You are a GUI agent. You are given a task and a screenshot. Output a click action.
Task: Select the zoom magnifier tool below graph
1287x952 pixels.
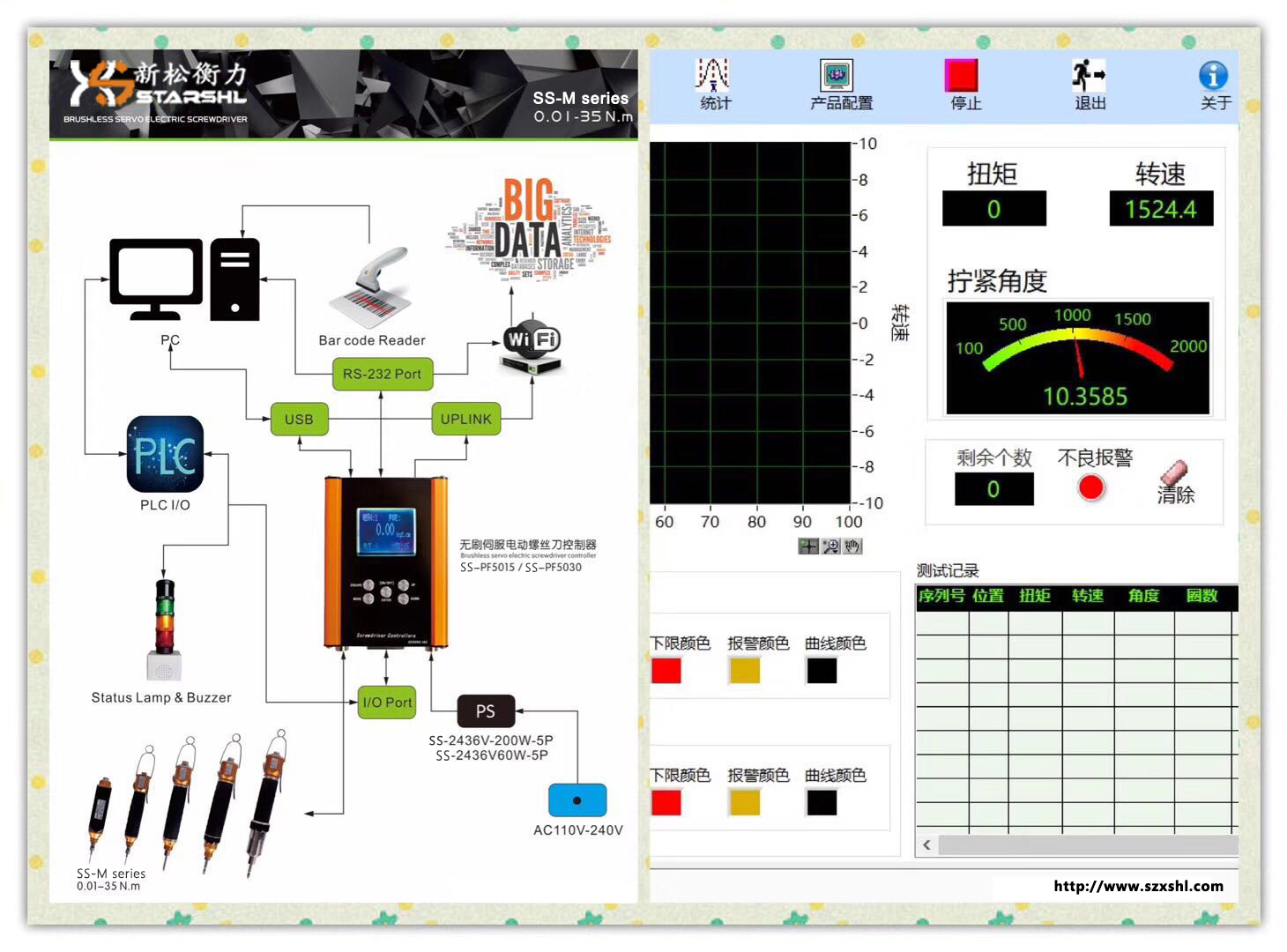[830, 547]
